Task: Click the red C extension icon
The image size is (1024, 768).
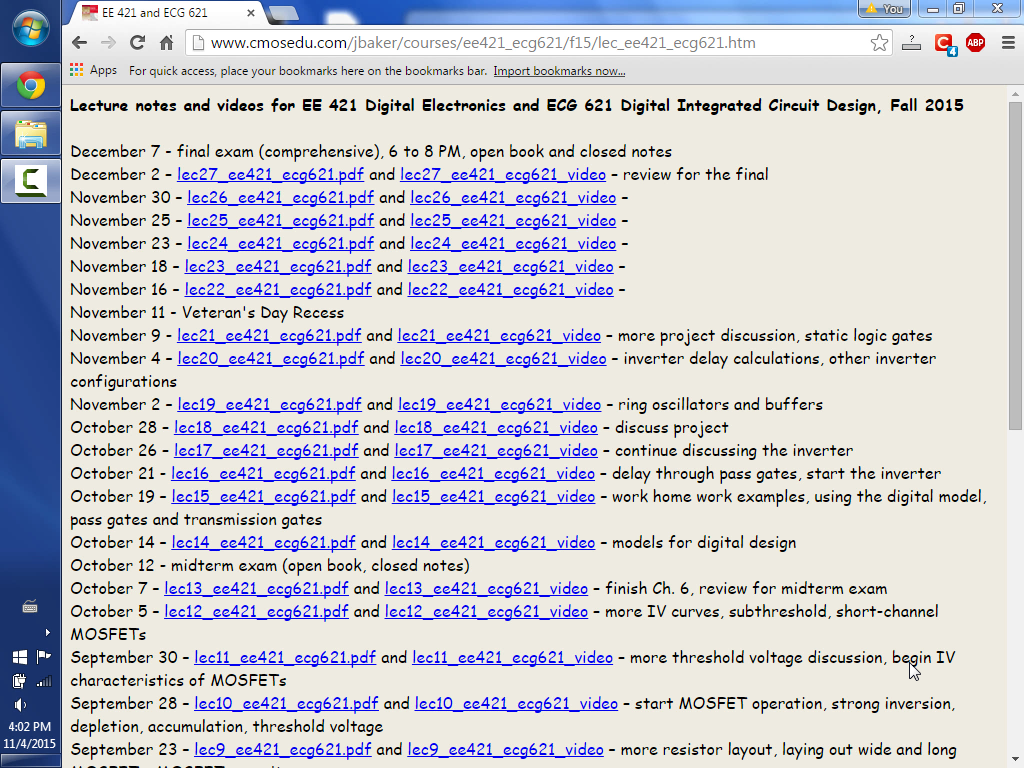Action: point(944,44)
